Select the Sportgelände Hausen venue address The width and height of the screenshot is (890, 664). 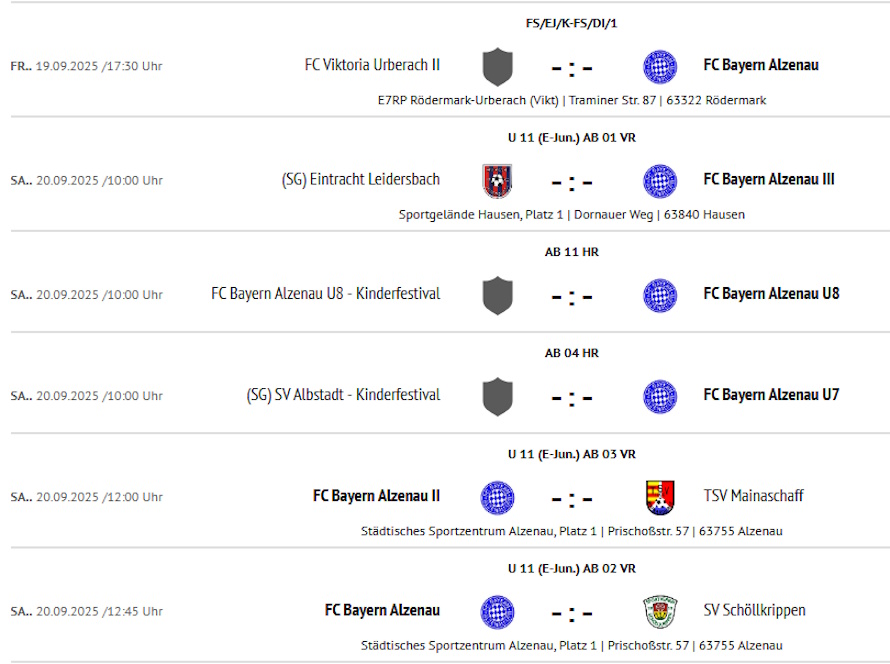click(x=572, y=215)
